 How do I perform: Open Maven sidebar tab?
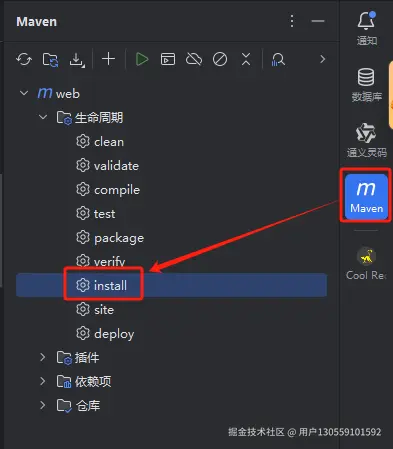coord(366,197)
